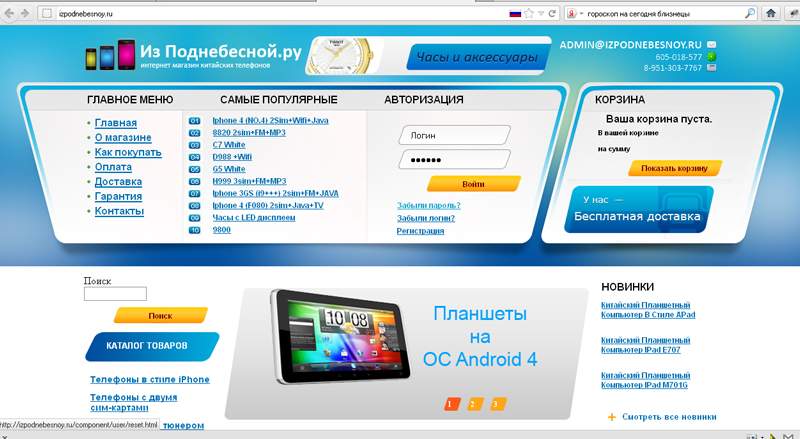This screenshot has height=439, width=800.
Task: Open Iphone 3GS (i9+++) 2sim+FM+JAVA link
Action: tap(276, 193)
